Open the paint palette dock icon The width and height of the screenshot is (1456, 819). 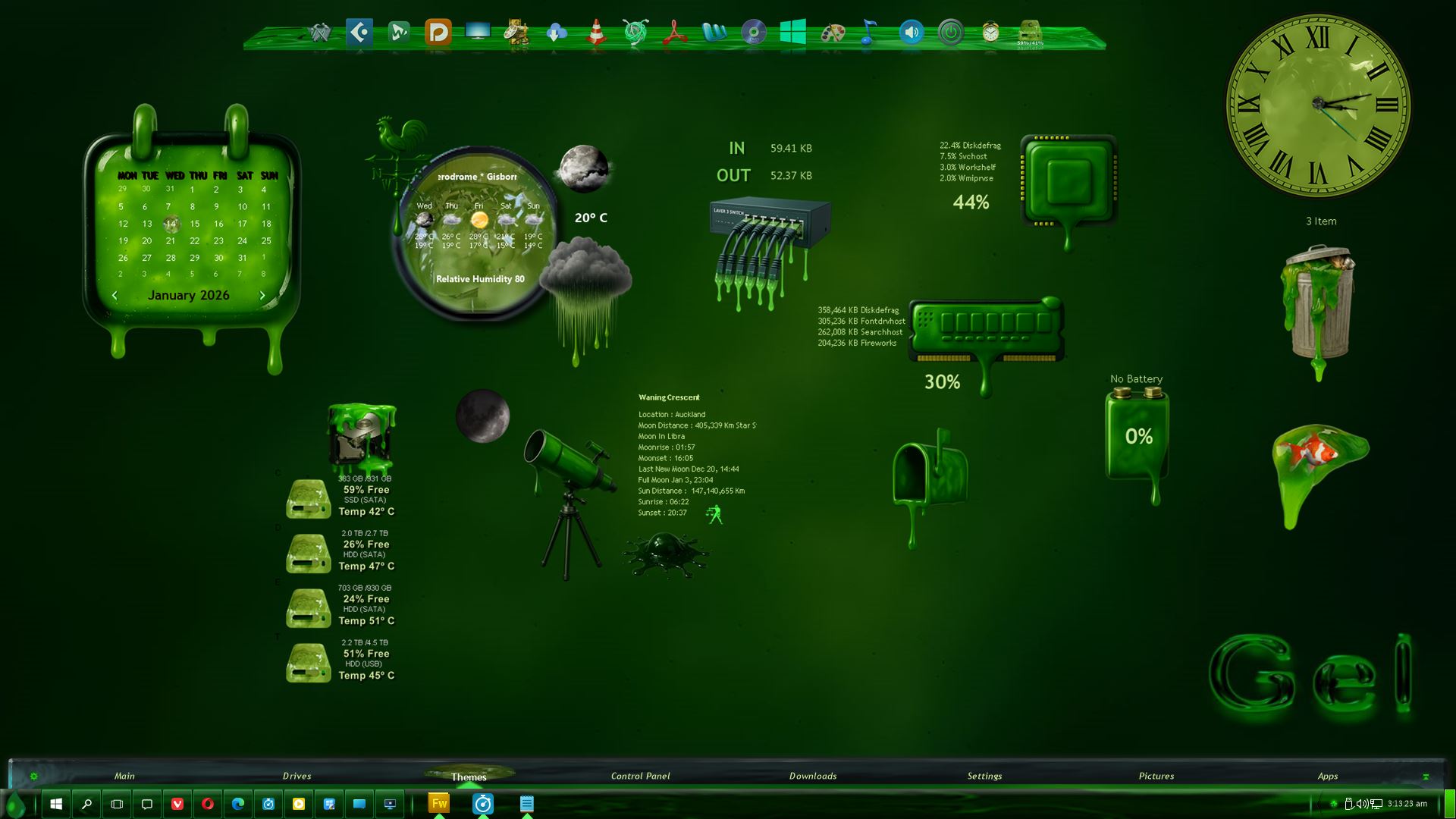click(x=833, y=33)
